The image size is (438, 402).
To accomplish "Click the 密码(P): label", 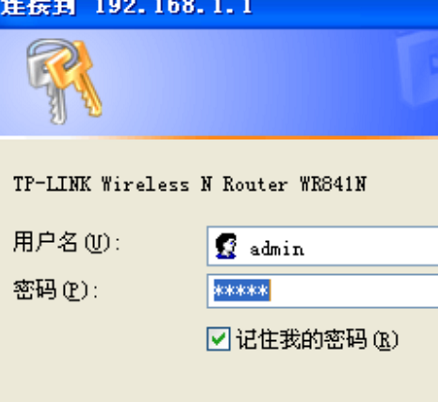I will click(x=56, y=290).
